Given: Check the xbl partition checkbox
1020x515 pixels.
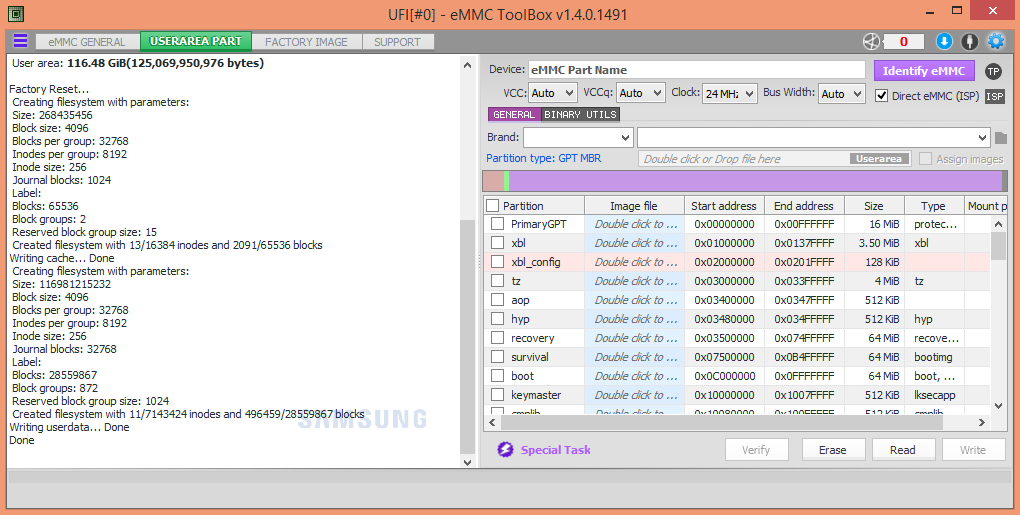Looking at the screenshot, I should (x=498, y=243).
